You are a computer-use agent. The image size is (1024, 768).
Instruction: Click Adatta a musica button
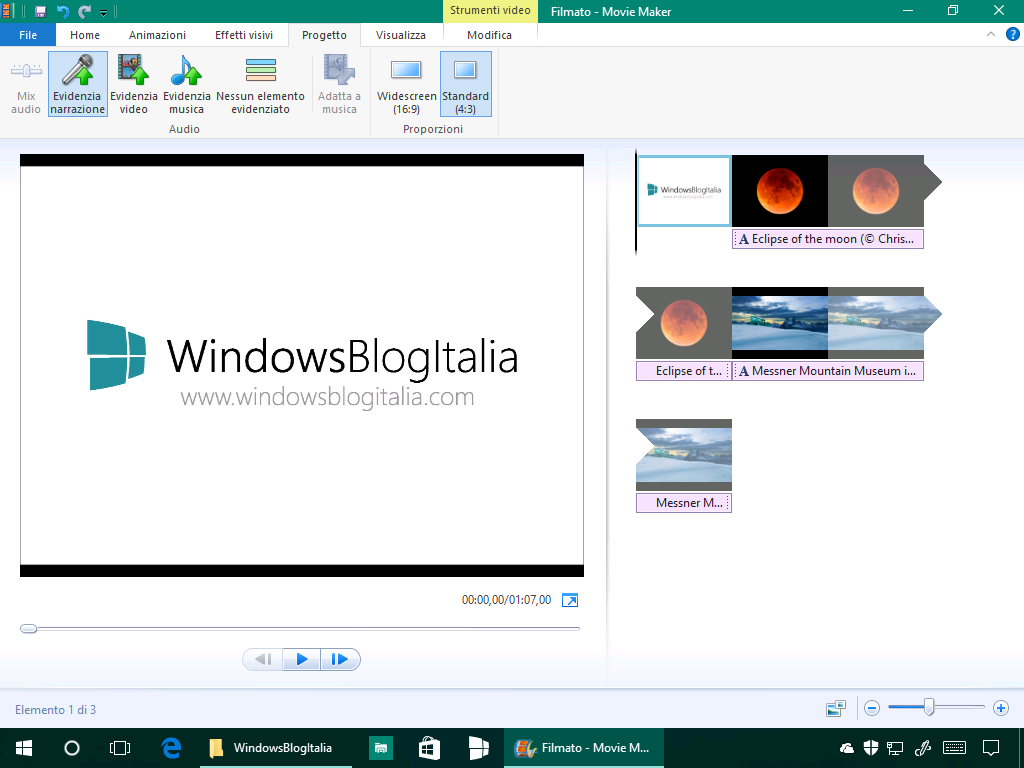(339, 84)
